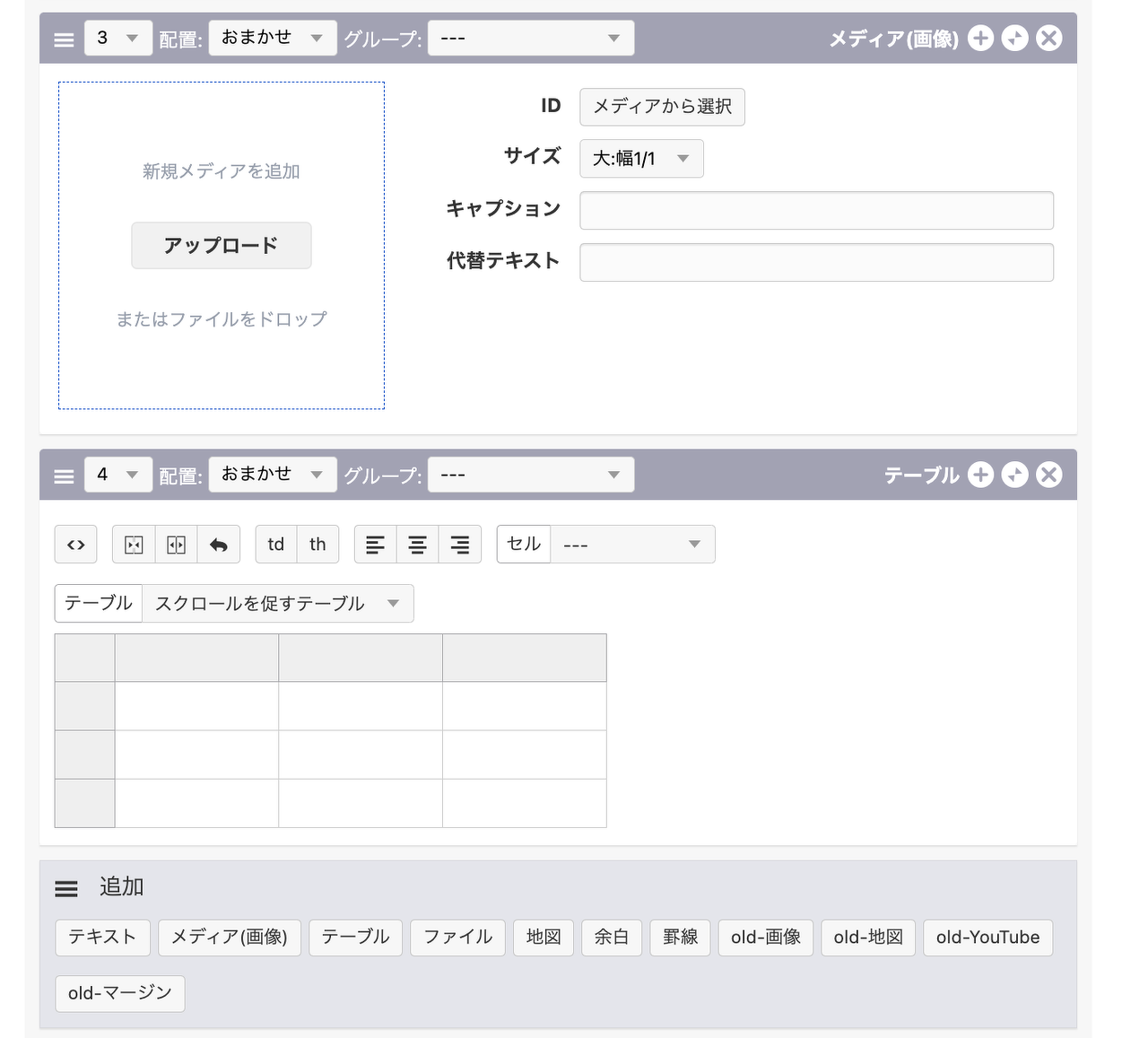Screen dimensions: 1148x1038
Task: Click the drag handle icon of unit 3
Action: coord(64,39)
